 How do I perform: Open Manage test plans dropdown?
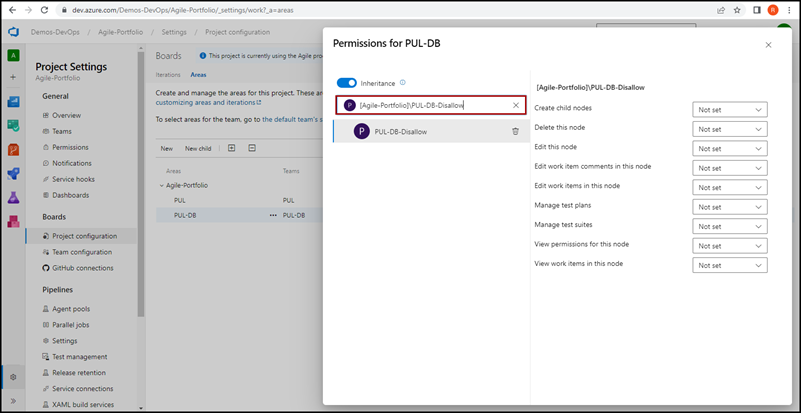(730, 206)
